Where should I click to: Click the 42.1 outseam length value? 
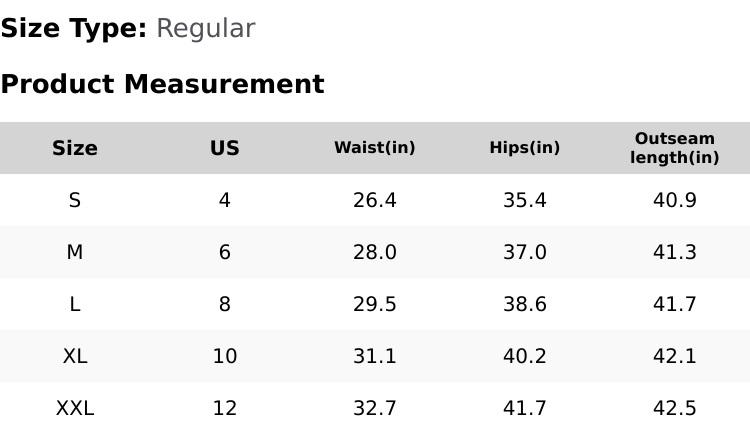675,356
